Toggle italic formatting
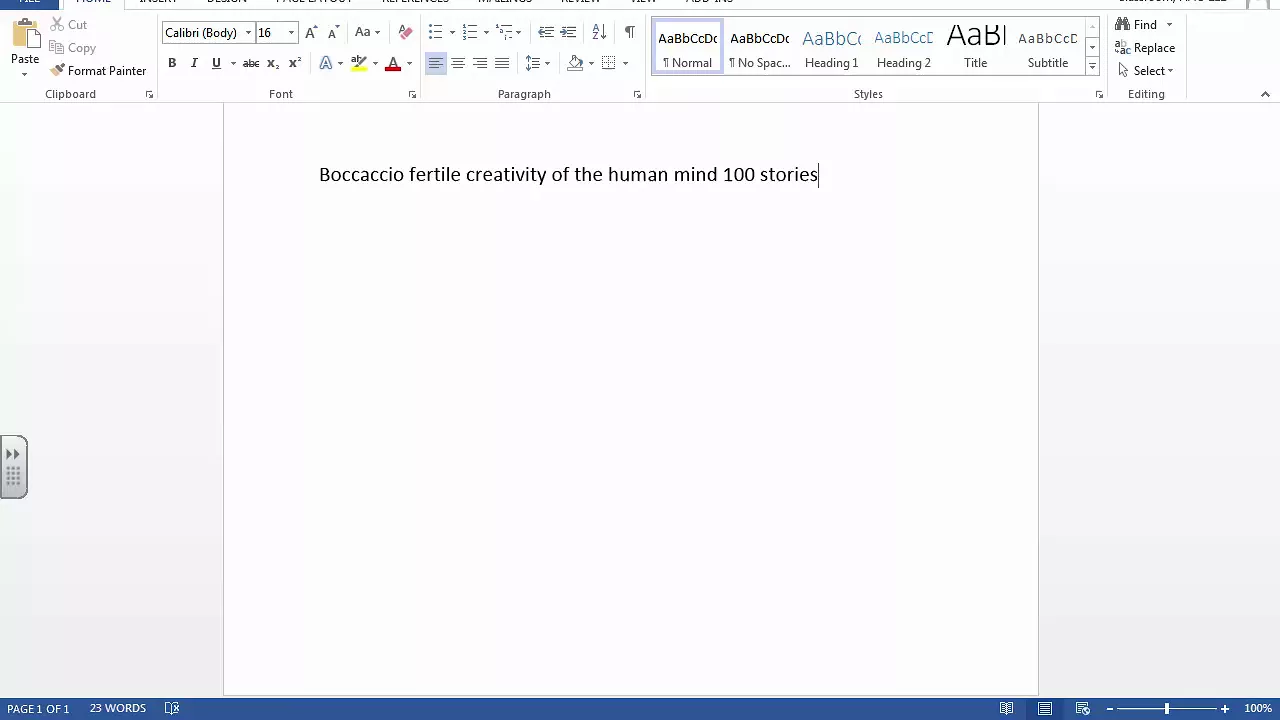Viewport: 1280px width, 720px height. [x=194, y=63]
